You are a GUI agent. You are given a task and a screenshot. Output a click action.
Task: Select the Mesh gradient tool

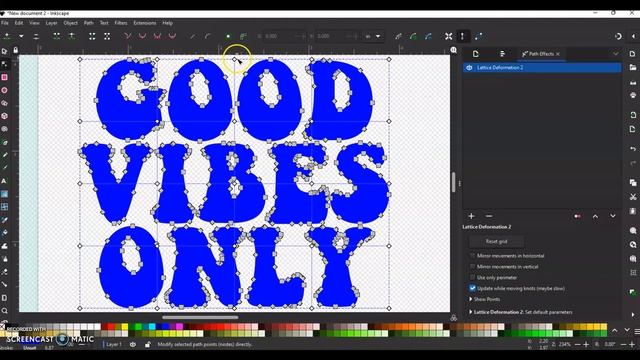coord(4,207)
